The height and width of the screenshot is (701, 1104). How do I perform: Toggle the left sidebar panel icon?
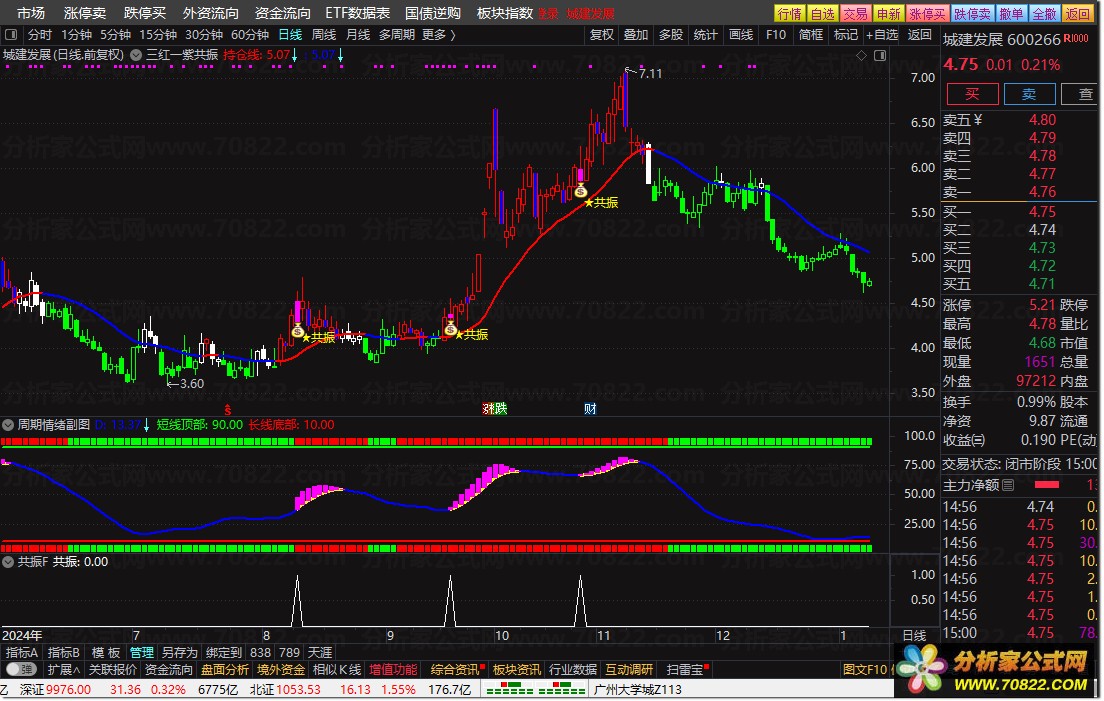click(11, 34)
